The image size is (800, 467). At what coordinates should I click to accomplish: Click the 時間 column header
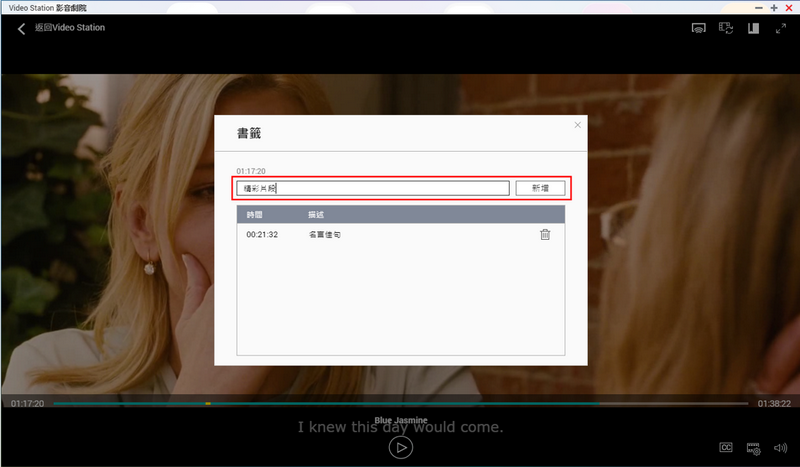pyautogui.click(x=254, y=215)
